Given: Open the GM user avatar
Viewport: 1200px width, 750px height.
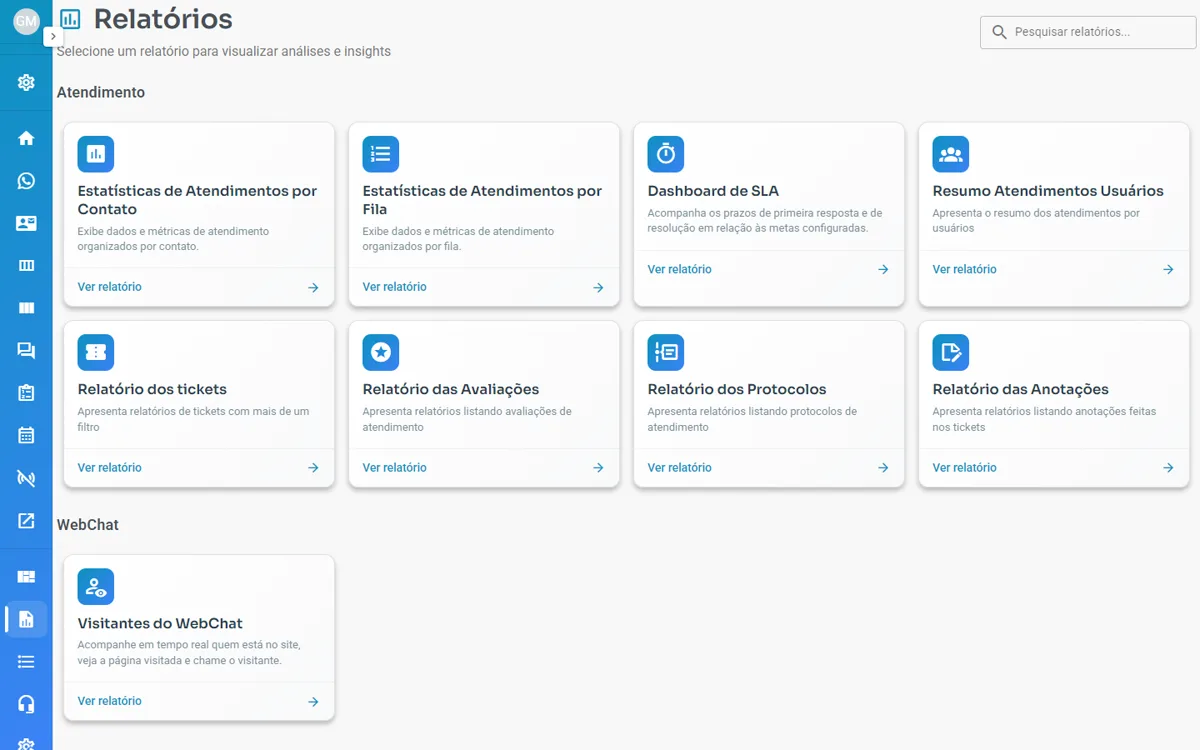Looking at the screenshot, I should coord(26,21).
